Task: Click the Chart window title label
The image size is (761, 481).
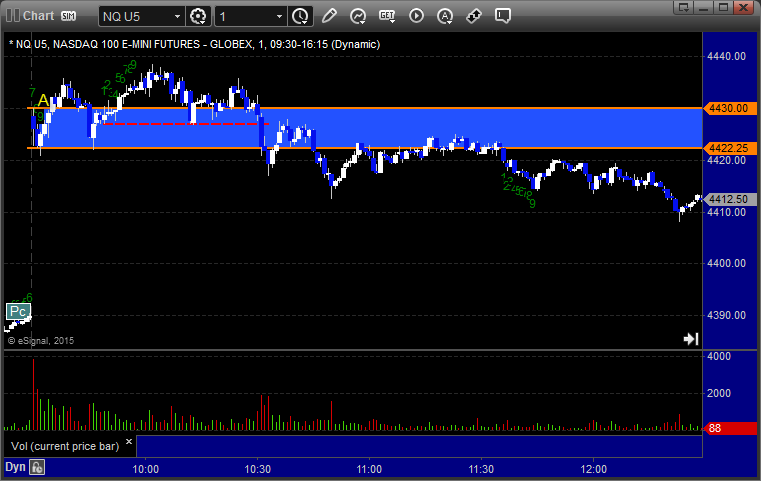Action: click(x=38, y=16)
